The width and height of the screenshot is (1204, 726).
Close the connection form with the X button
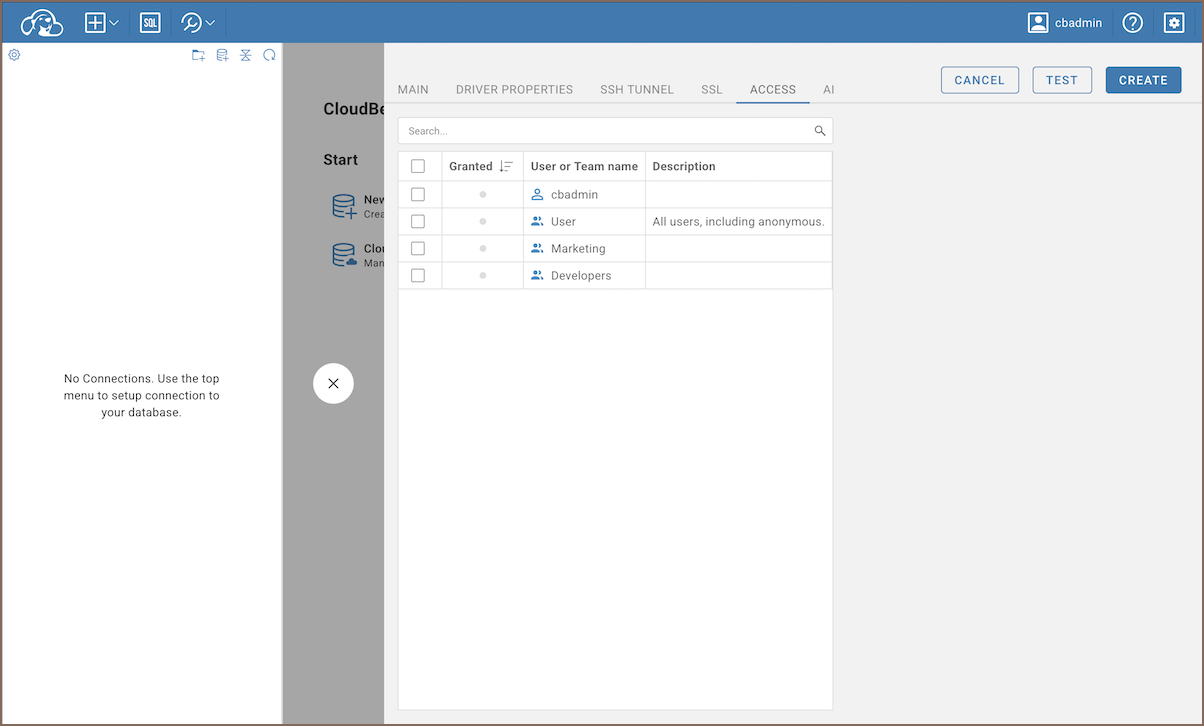pyautogui.click(x=333, y=383)
